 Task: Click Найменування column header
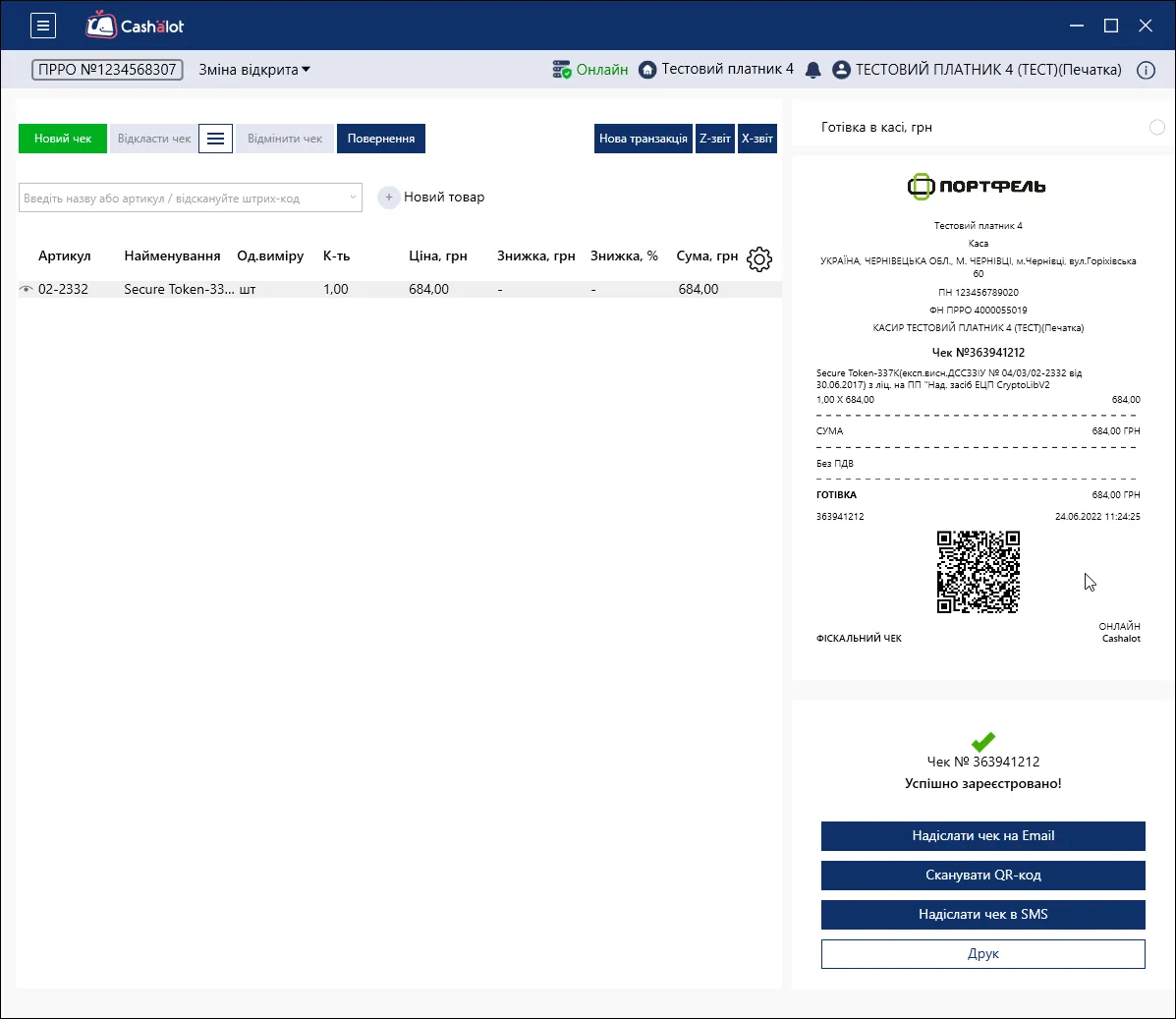(173, 255)
